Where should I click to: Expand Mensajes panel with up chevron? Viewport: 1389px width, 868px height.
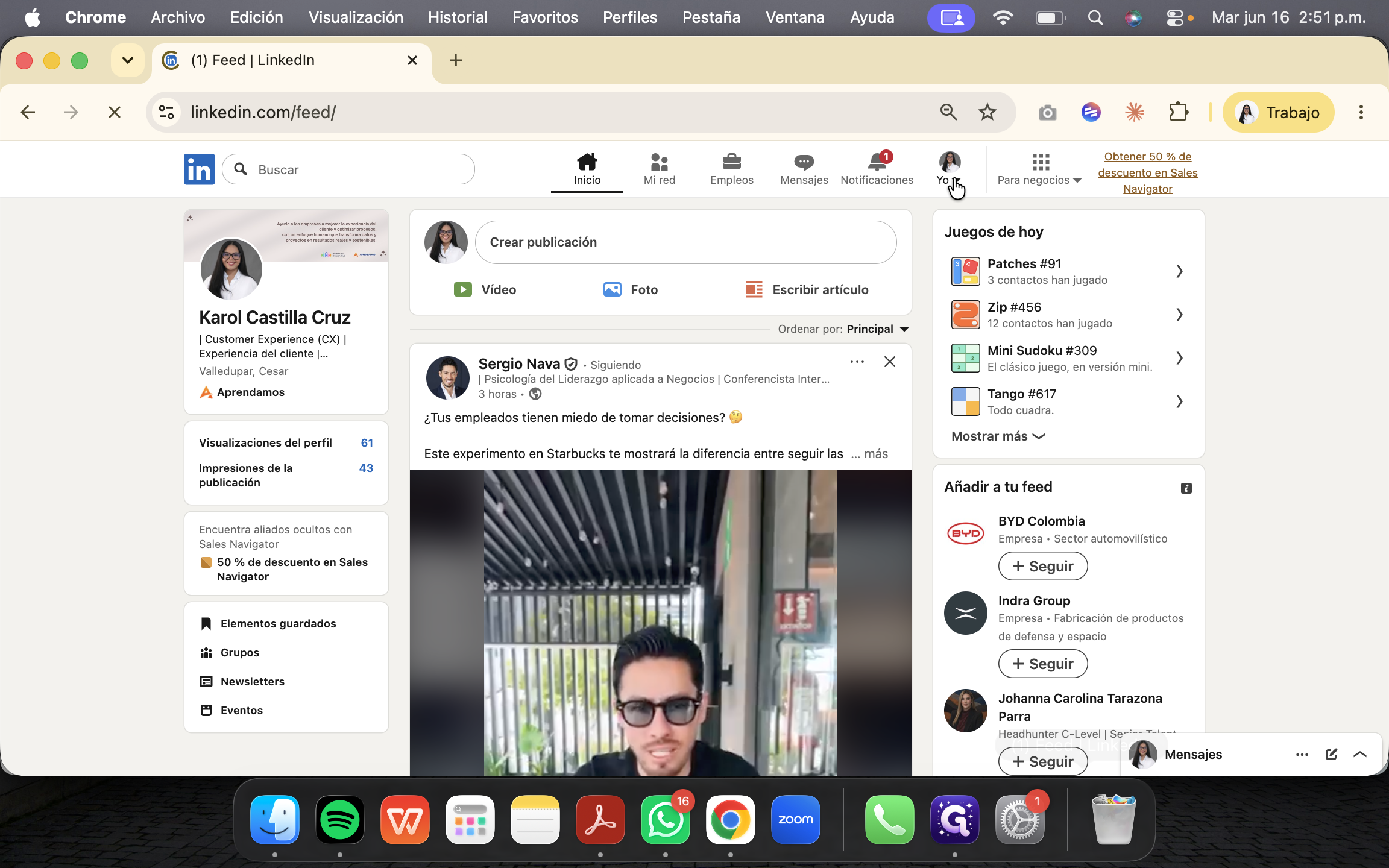click(x=1360, y=754)
